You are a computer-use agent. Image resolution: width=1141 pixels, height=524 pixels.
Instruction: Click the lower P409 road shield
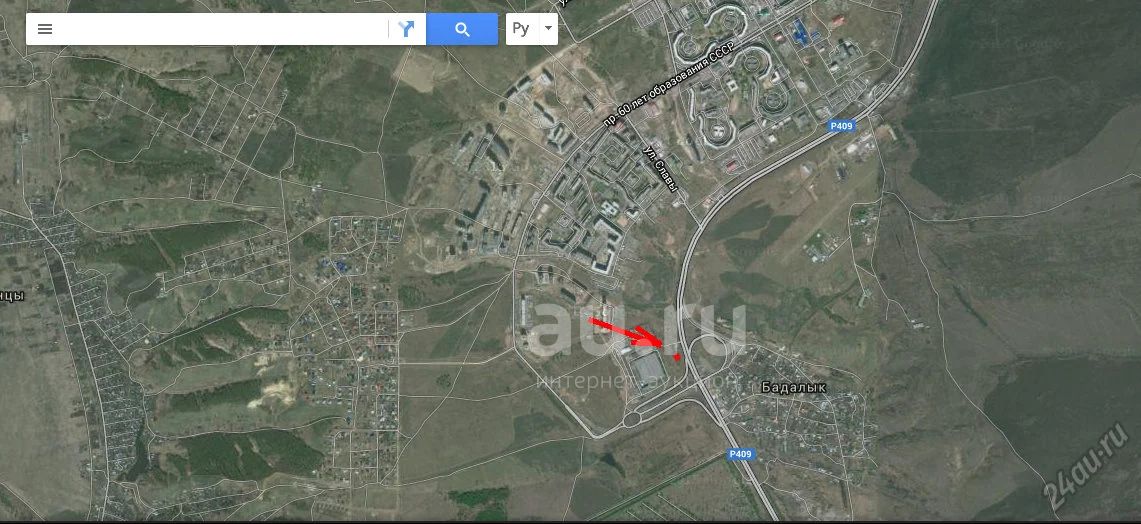pyautogui.click(x=740, y=454)
